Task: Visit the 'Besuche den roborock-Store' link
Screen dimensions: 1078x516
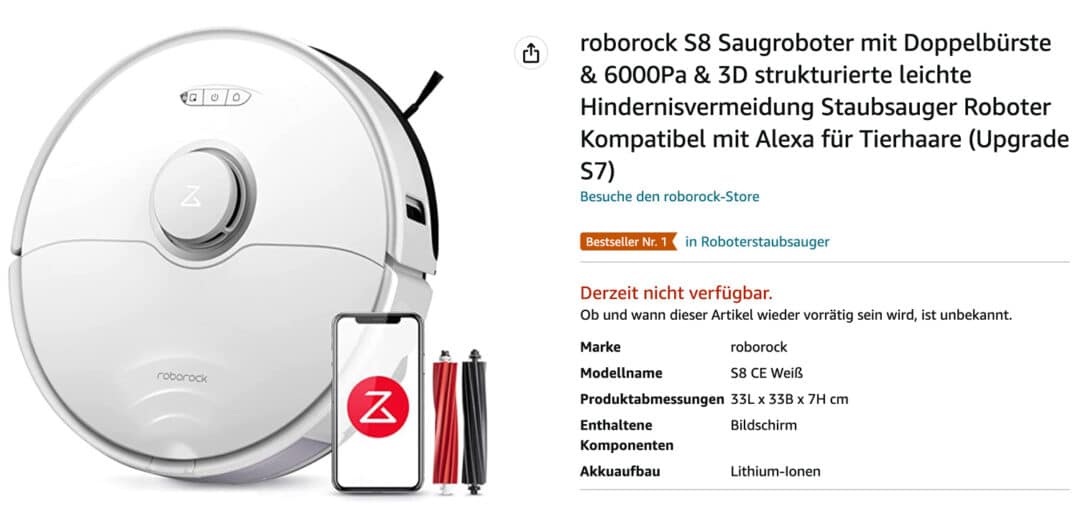Action: point(670,197)
